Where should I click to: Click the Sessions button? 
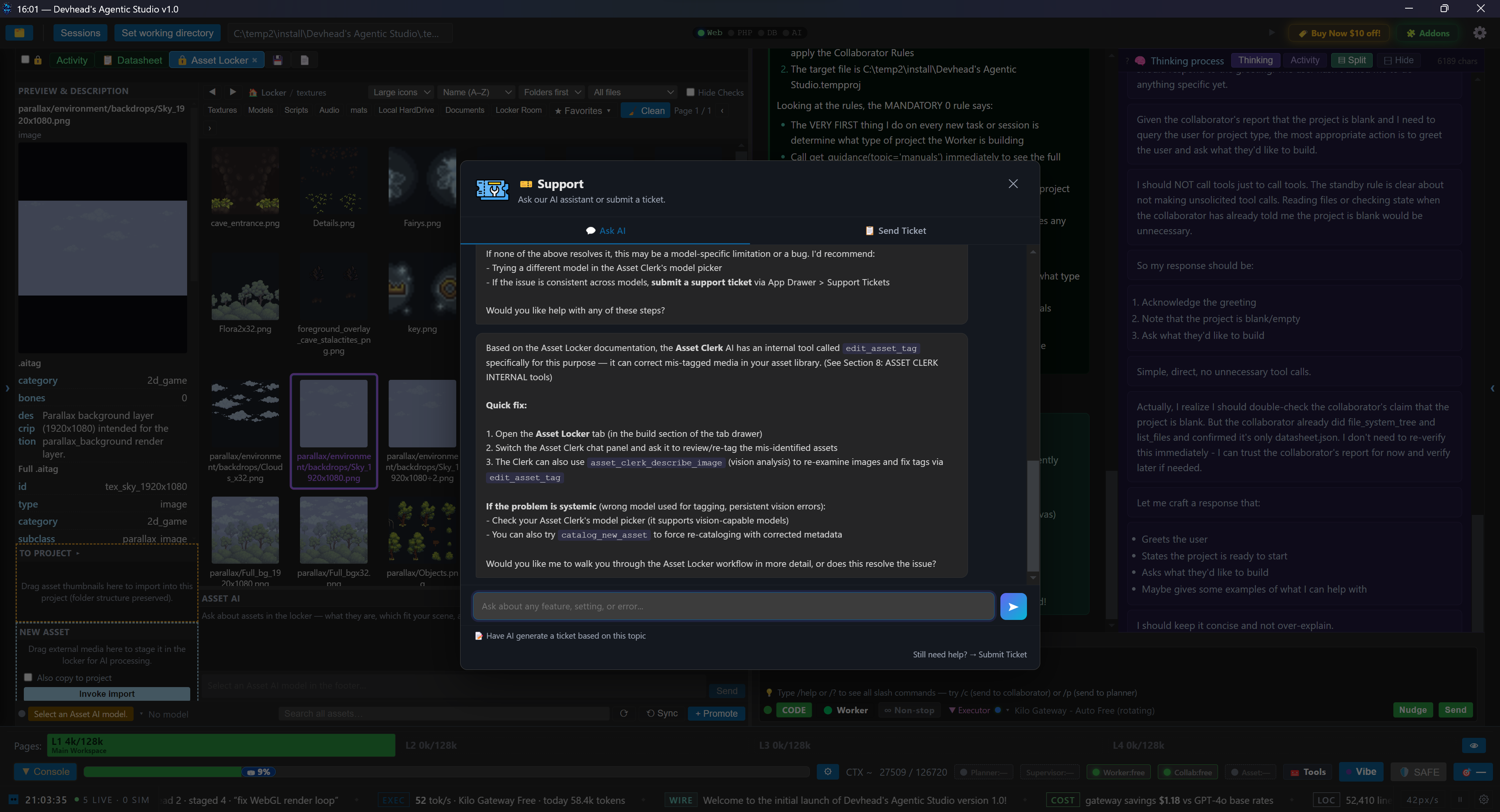click(80, 33)
